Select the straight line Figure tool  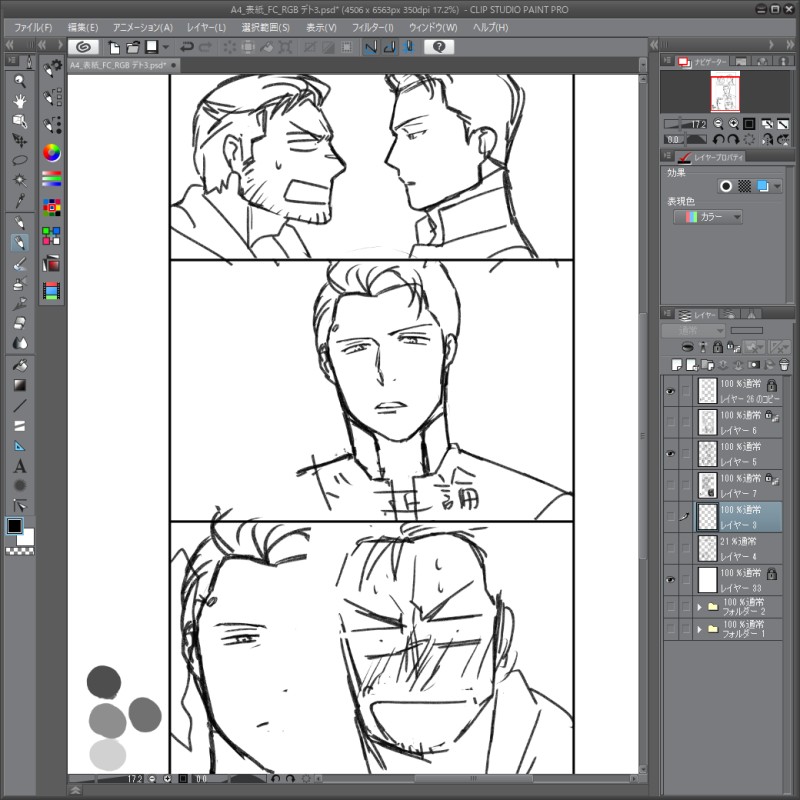19,406
